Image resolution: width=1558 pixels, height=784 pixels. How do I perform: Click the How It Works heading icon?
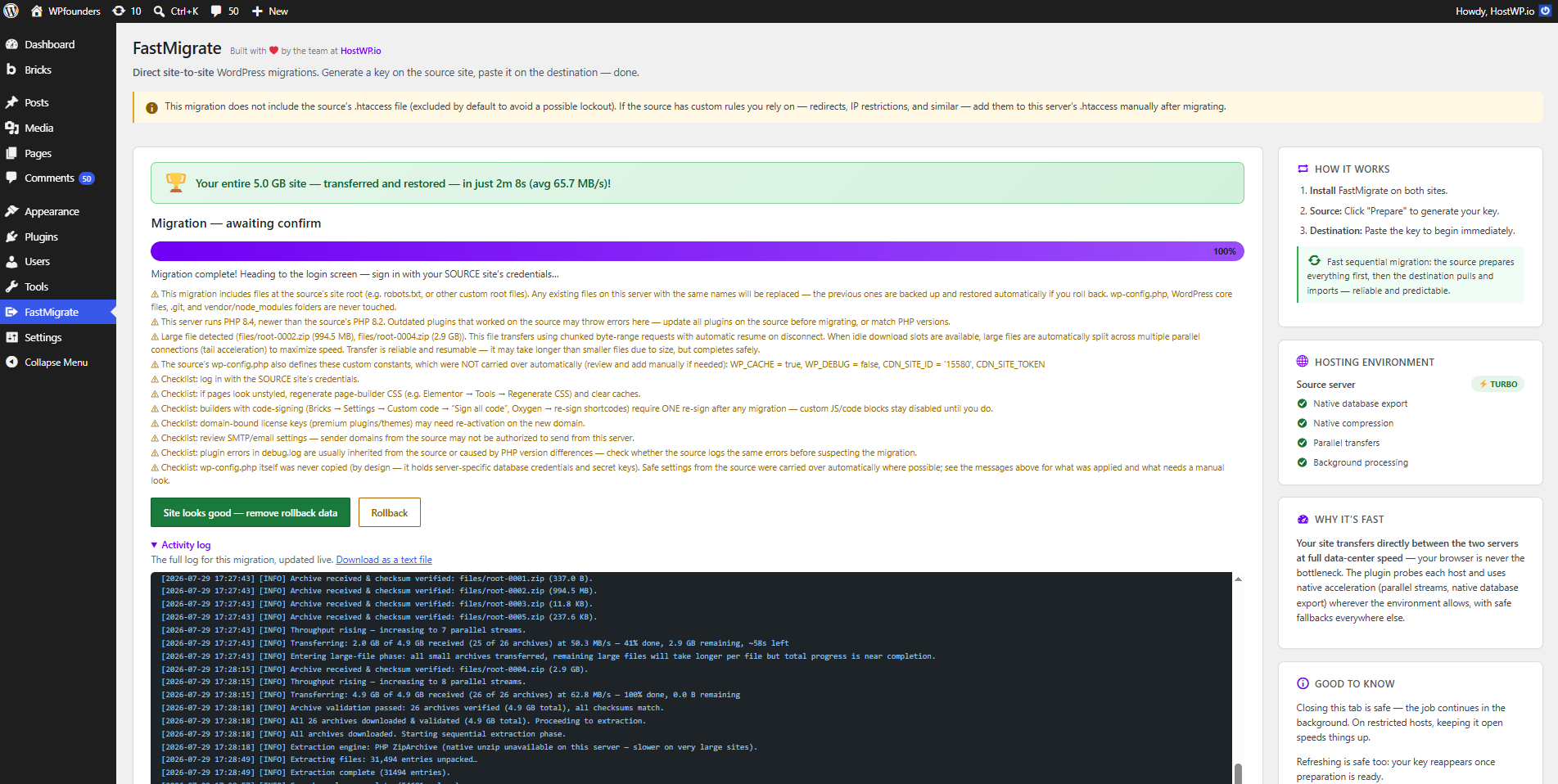(1303, 169)
